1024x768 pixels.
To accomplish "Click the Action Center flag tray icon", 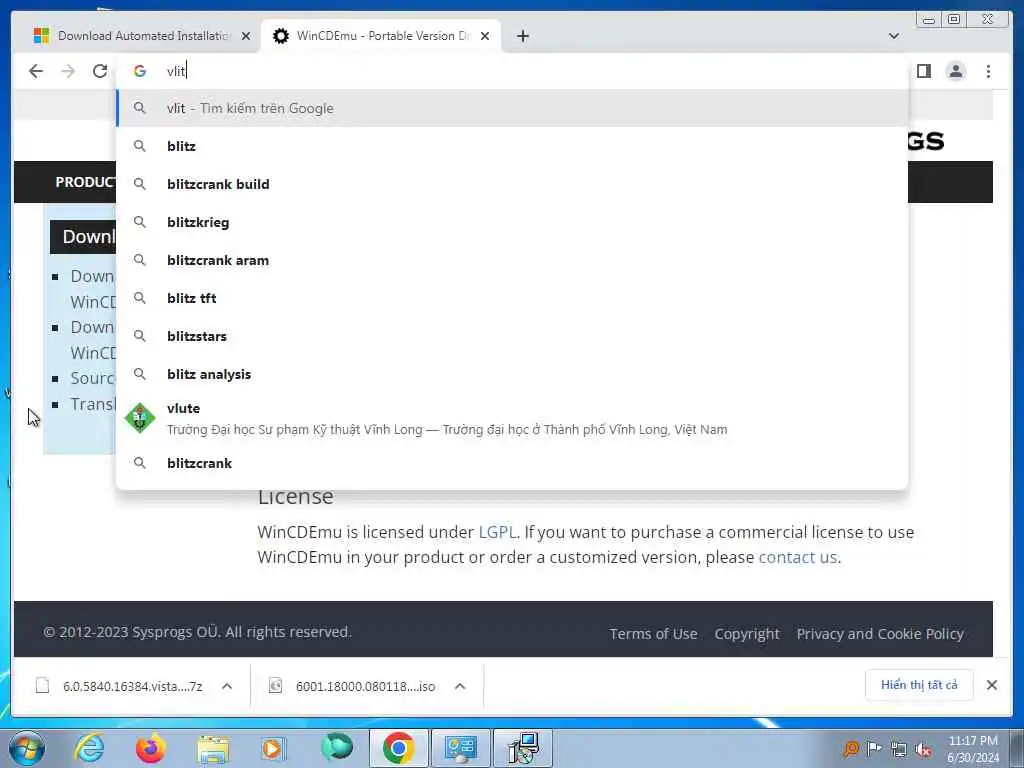I will 874,748.
